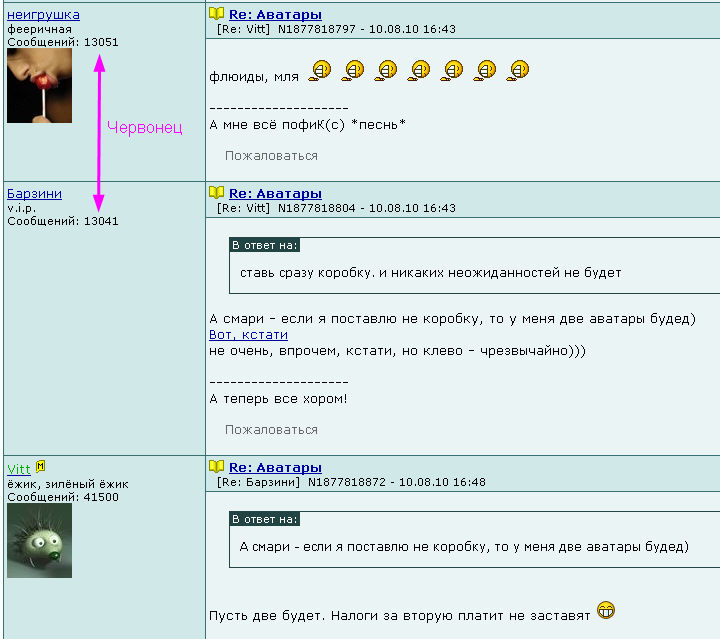Open "Re: Аватары" title in Vitt's post
This screenshot has width=720, height=639.
pos(275,467)
